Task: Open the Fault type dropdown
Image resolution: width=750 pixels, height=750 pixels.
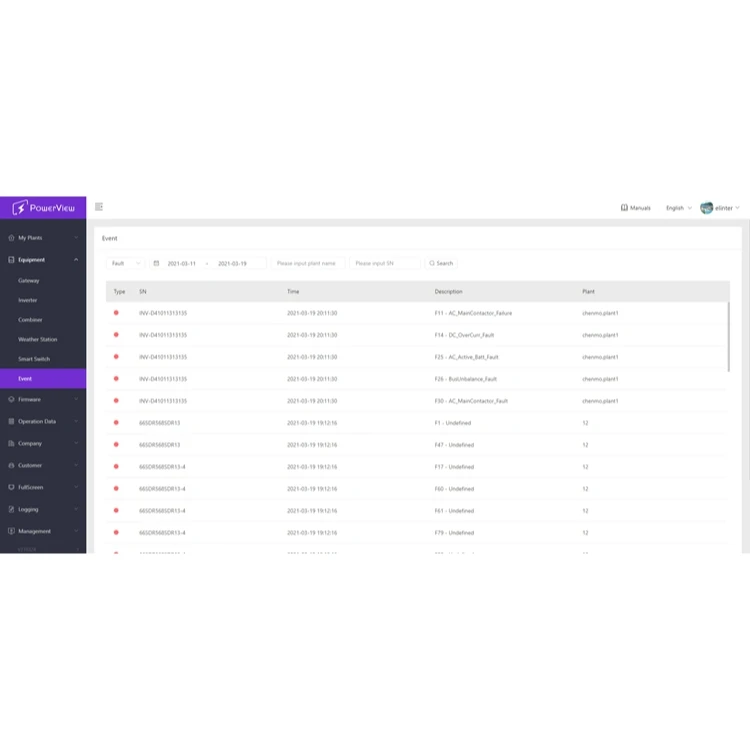Action: click(x=125, y=263)
